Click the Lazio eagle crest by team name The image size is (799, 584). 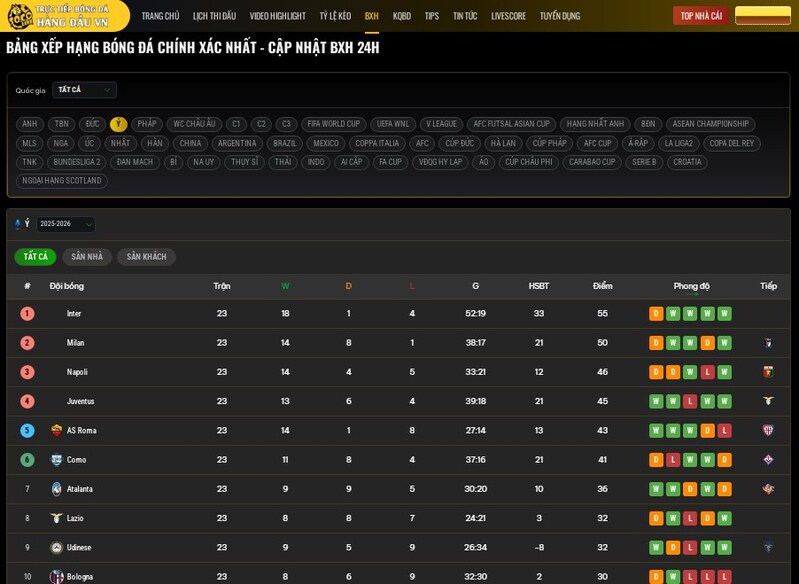click(x=56, y=518)
